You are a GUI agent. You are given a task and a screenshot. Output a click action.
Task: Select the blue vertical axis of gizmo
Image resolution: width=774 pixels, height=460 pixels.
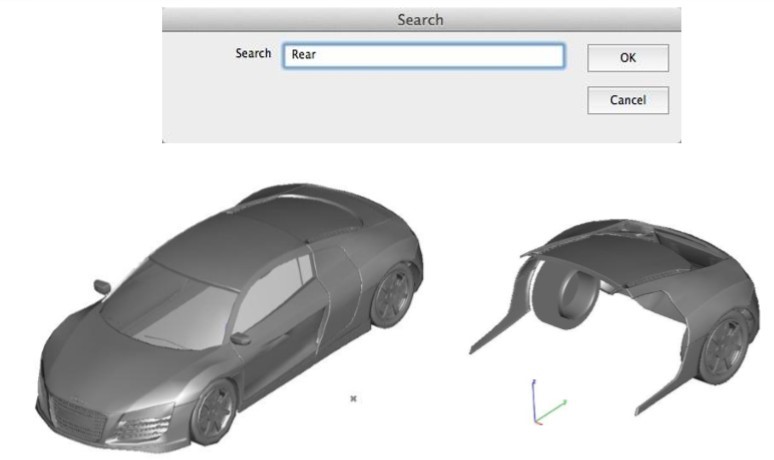coord(535,398)
